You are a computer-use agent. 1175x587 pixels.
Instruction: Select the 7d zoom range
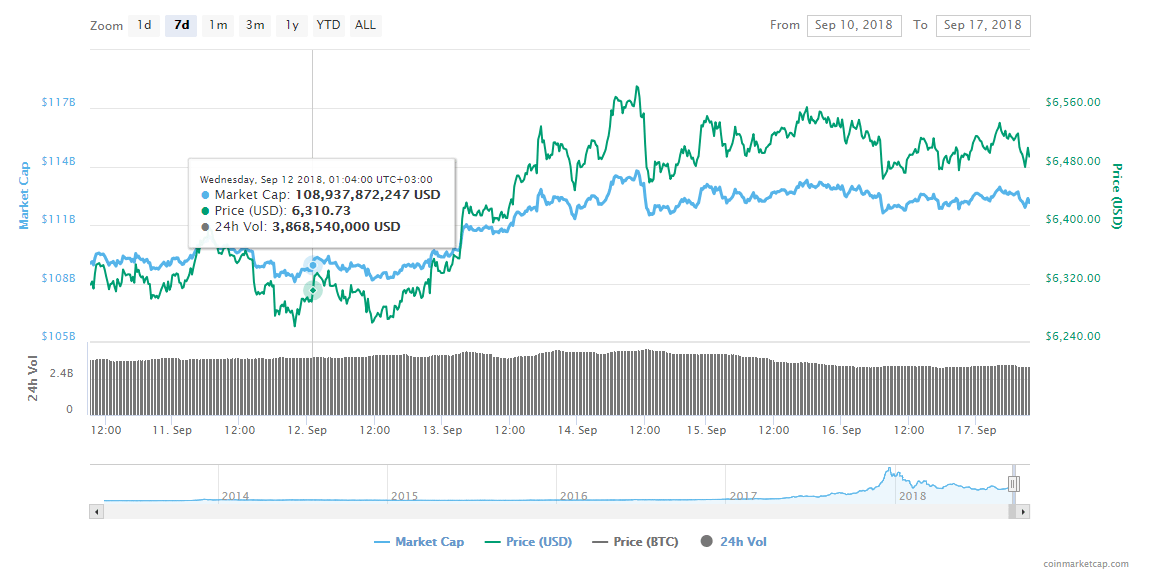(x=182, y=25)
